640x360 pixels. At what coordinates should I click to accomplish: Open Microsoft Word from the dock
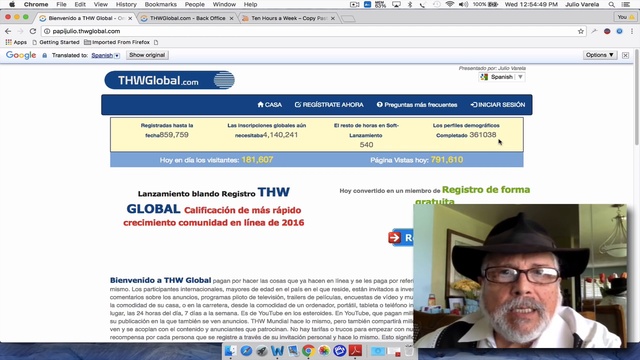point(277,351)
